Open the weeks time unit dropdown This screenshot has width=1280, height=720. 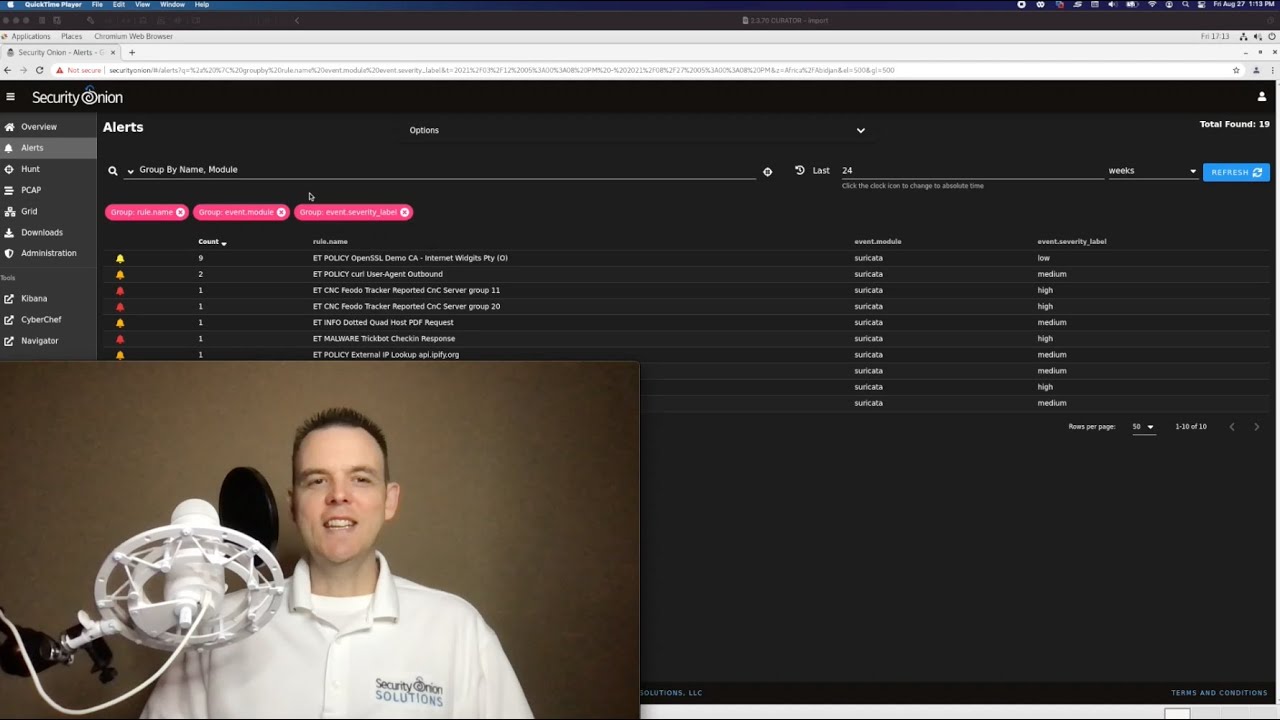(1152, 170)
